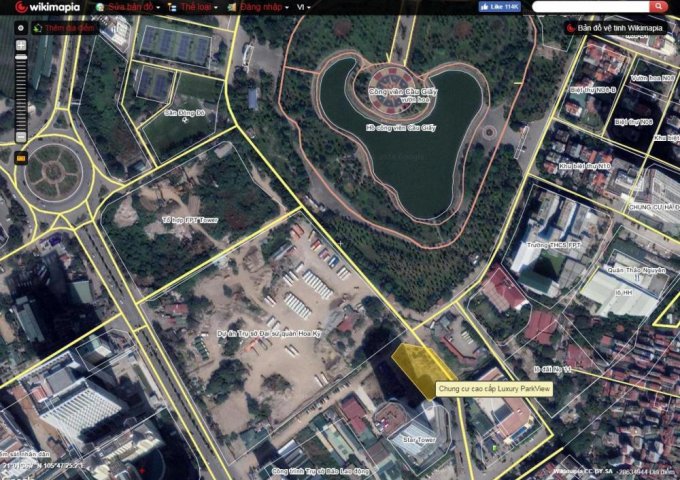680x480 pixels.
Task: Open the Bản đồ vệ tinh Wikimapia layer selector
Action: point(615,28)
